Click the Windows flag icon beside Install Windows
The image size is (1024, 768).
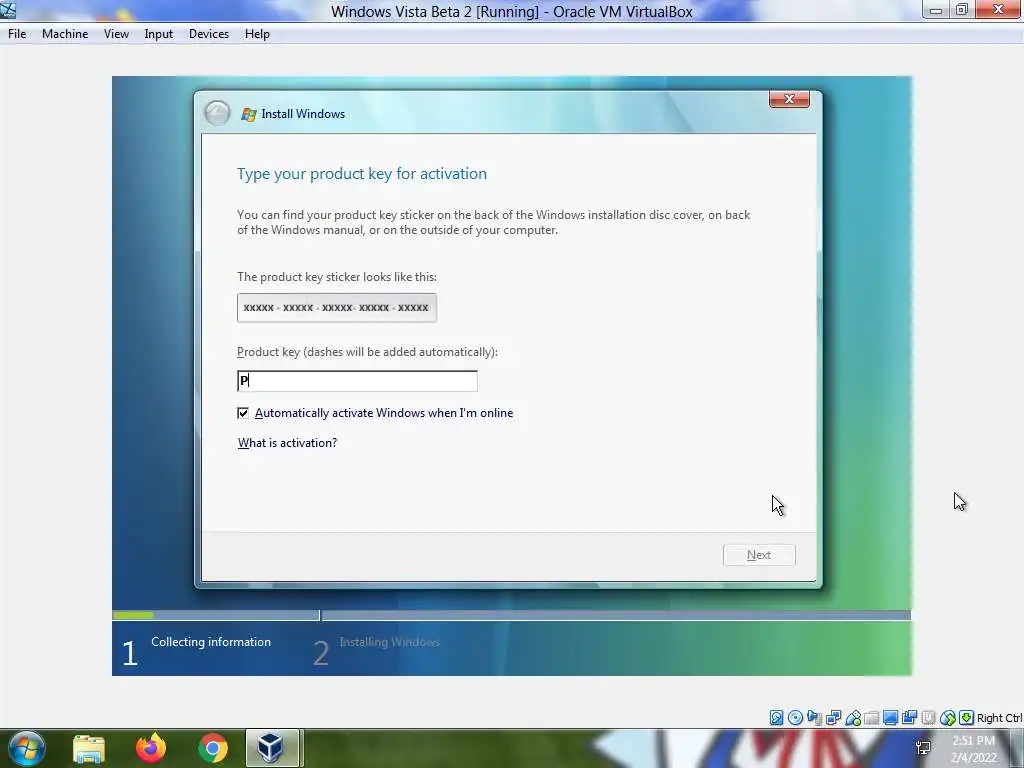249,114
